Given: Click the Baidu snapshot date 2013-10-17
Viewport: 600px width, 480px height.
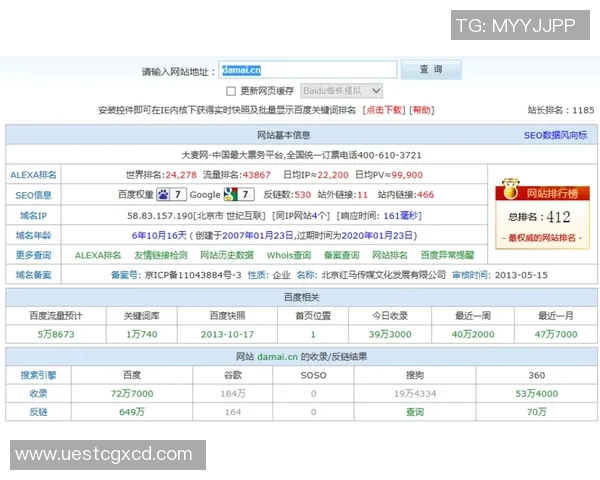Looking at the screenshot, I should (227, 334).
